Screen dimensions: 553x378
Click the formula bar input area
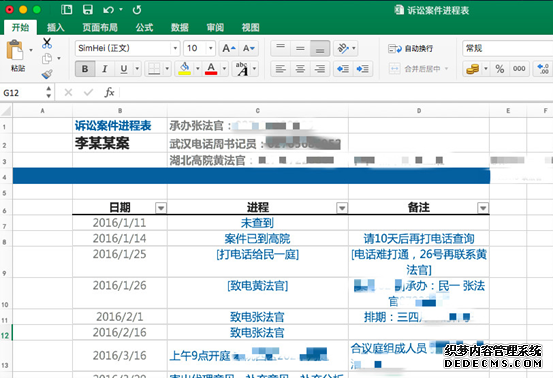coord(336,93)
